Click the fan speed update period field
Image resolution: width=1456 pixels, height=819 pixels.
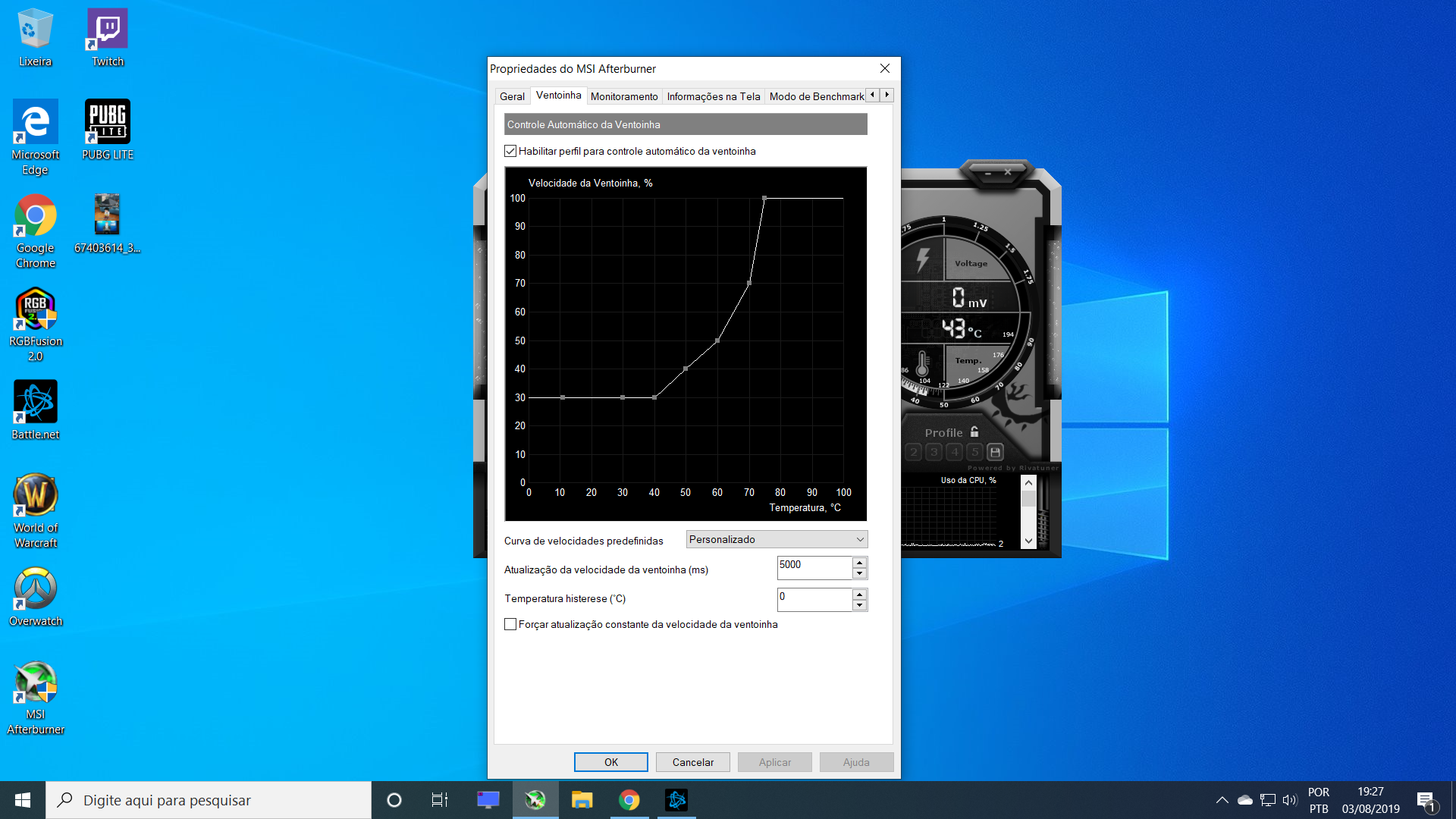pyautogui.click(x=814, y=568)
